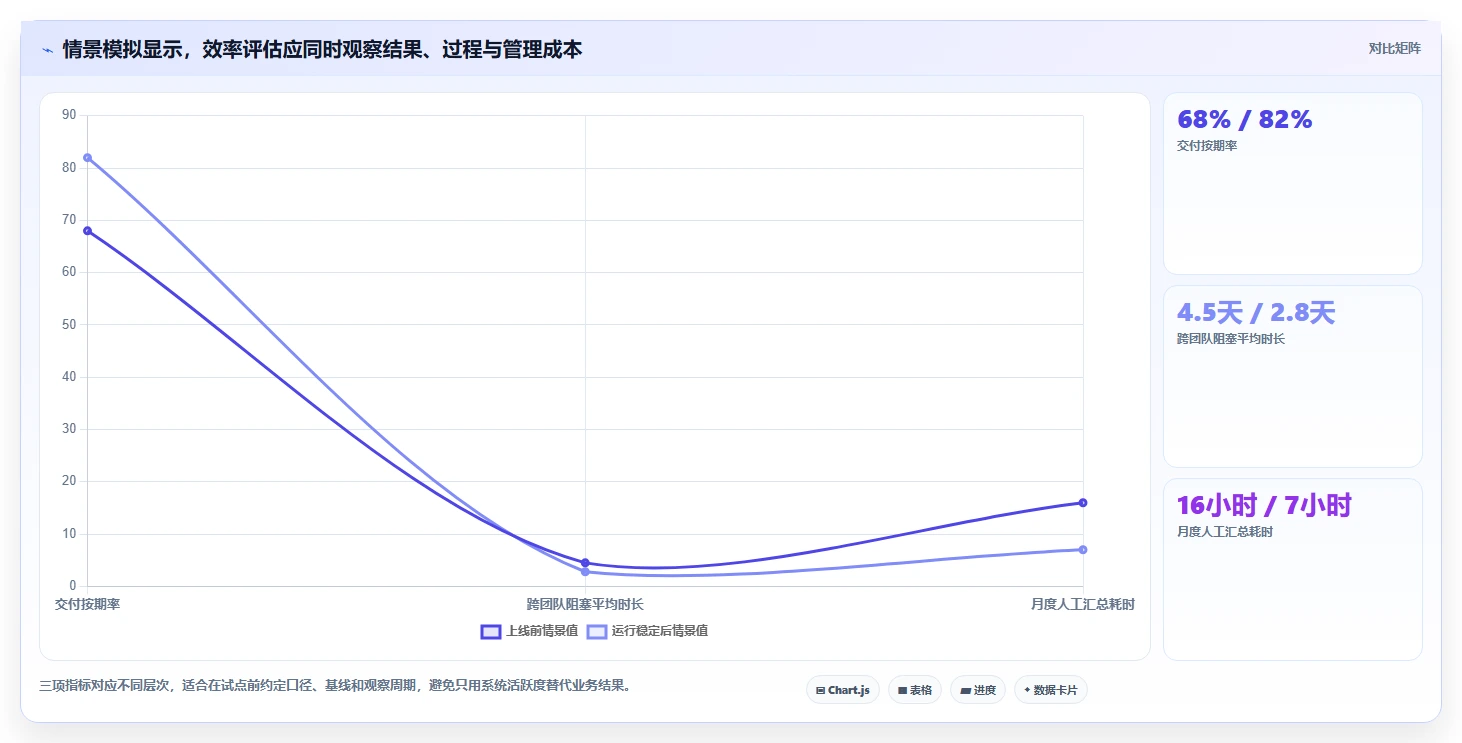Screen dimensions: 1462x743
Task: Click the chart icon beside the page title
Action: [x=47, y=50]
